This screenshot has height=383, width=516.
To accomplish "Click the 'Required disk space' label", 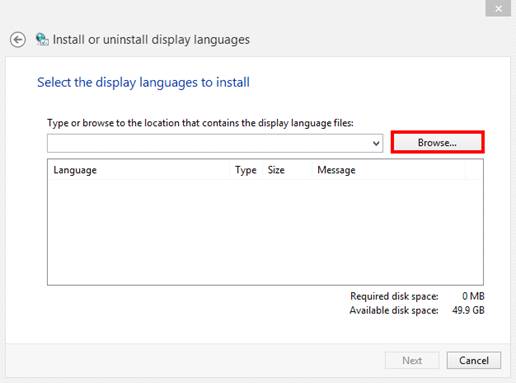I will pos(394,296).
